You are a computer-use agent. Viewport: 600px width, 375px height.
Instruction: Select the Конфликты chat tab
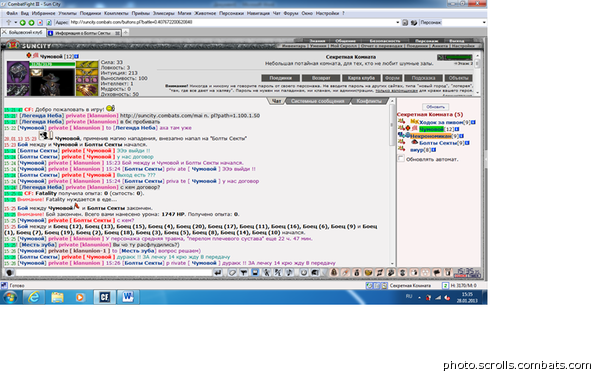(369, 101)
